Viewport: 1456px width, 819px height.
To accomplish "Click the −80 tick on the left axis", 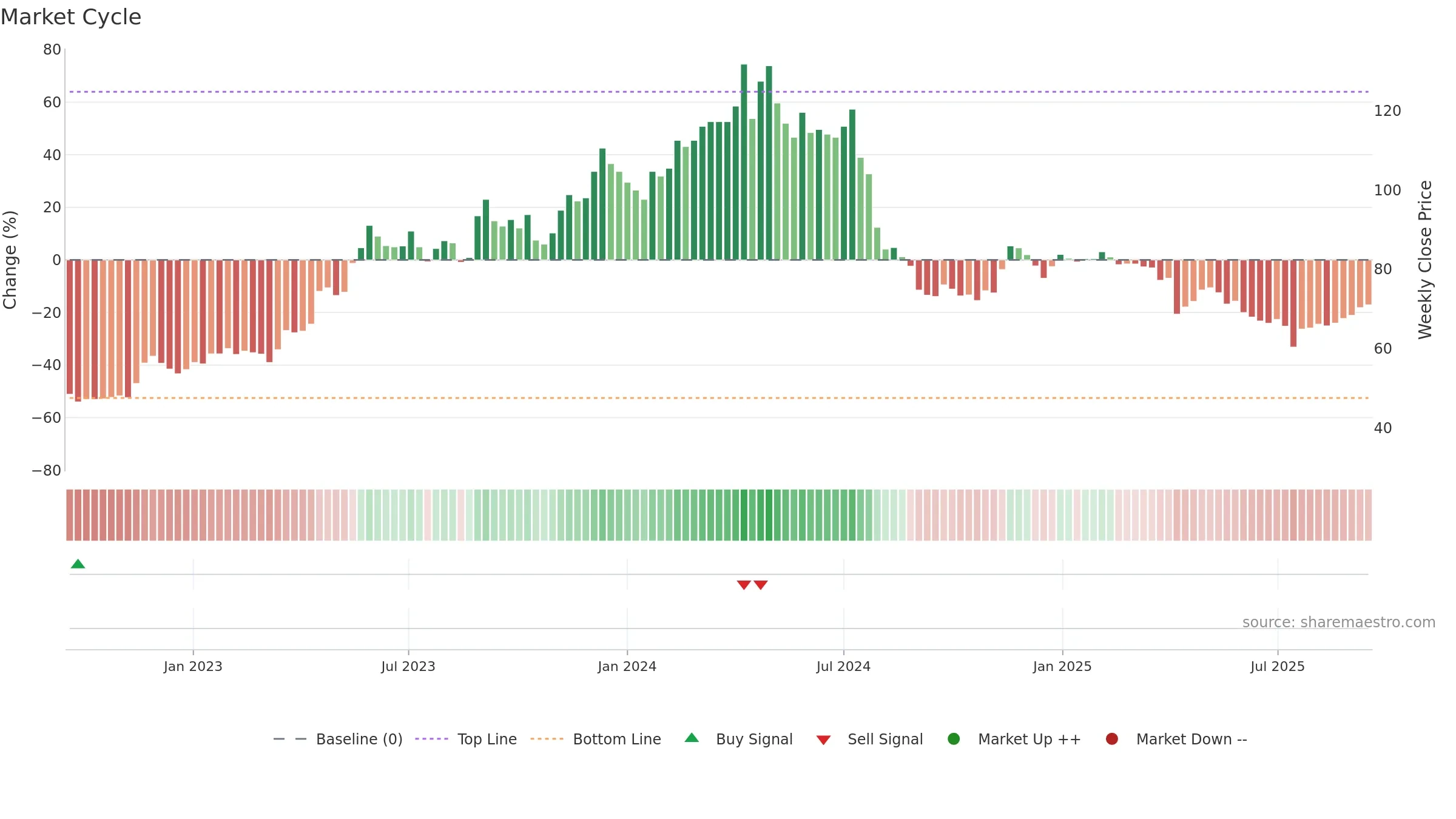I will (46, 471).
